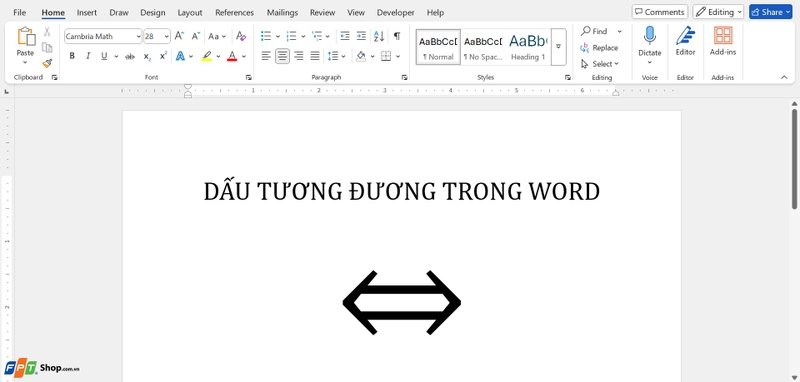
Task: Click shading paint bucket icon
Action: click(361, 56)
